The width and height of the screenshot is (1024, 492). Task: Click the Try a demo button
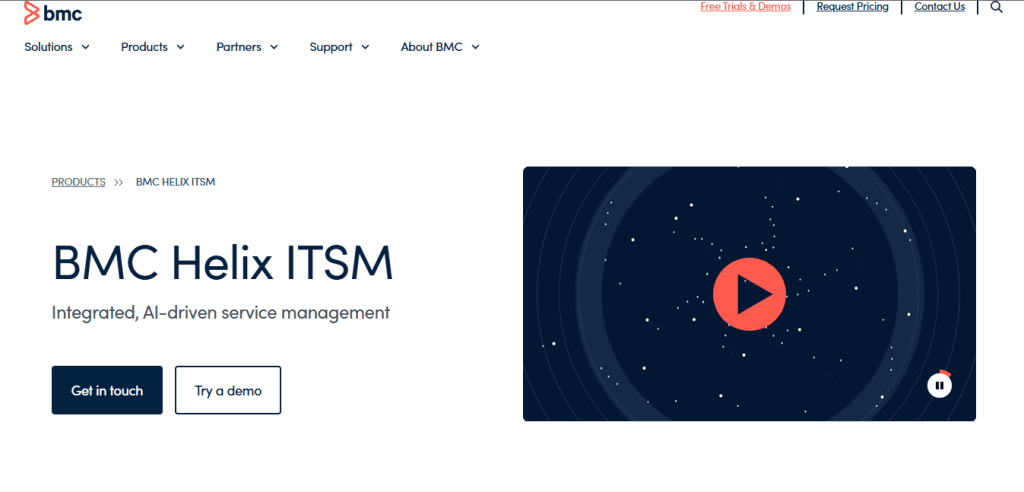click(228, 390)
